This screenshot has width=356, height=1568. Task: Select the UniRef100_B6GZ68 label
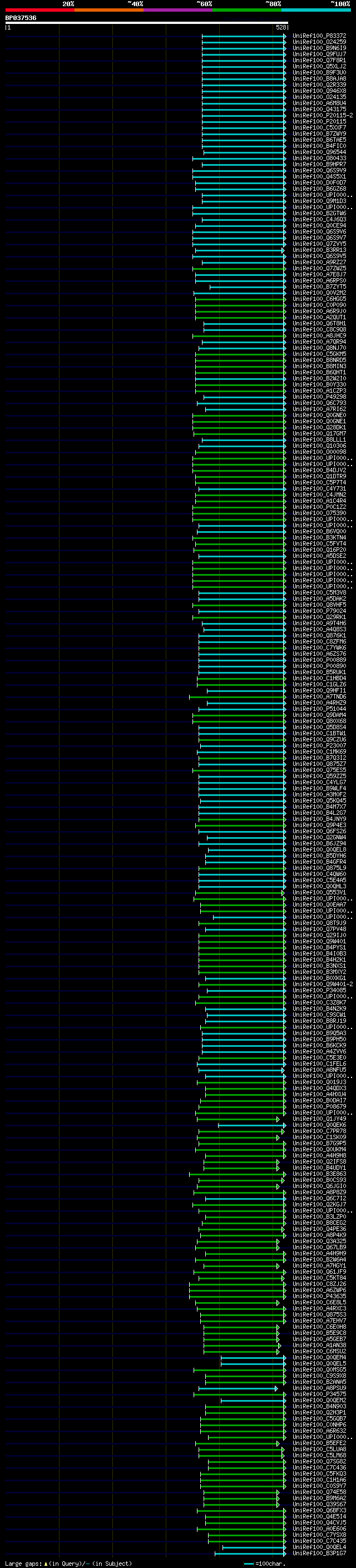(x=319, y=189)
